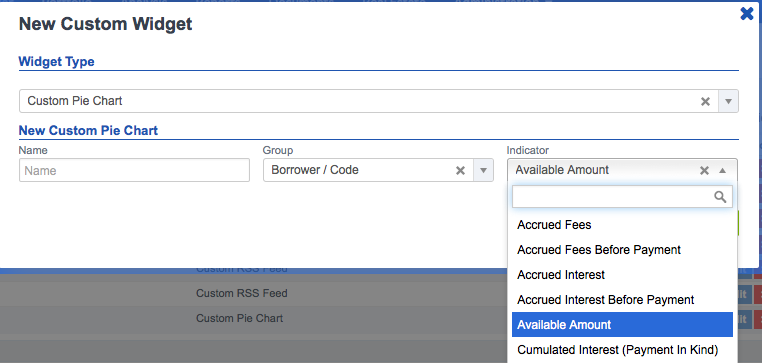This screenshot has width=762, height=363.
Task: Click the Name input field
Action: point(134,171)
